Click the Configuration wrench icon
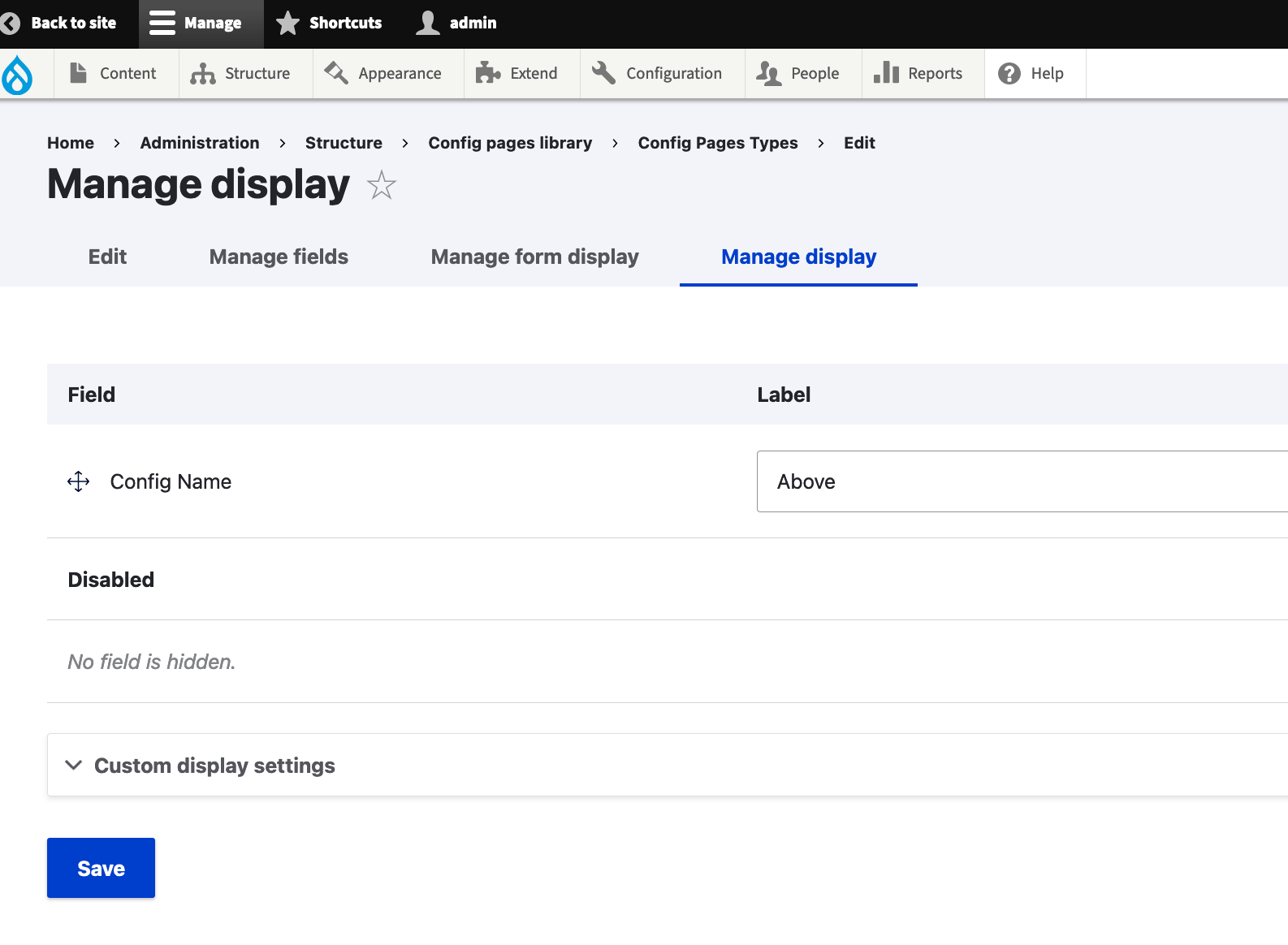The image size is (1288, 945). coord(603,72)
